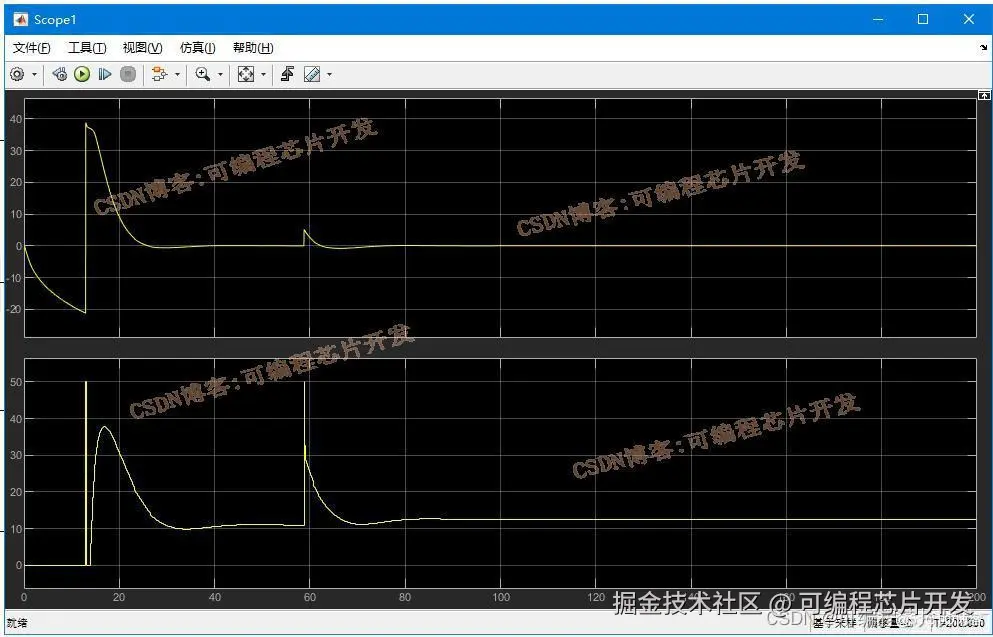This screenshot has width=993, height=637.
Task: Expand the configuration properties dropdown arrow
Action: coord(34,75)
